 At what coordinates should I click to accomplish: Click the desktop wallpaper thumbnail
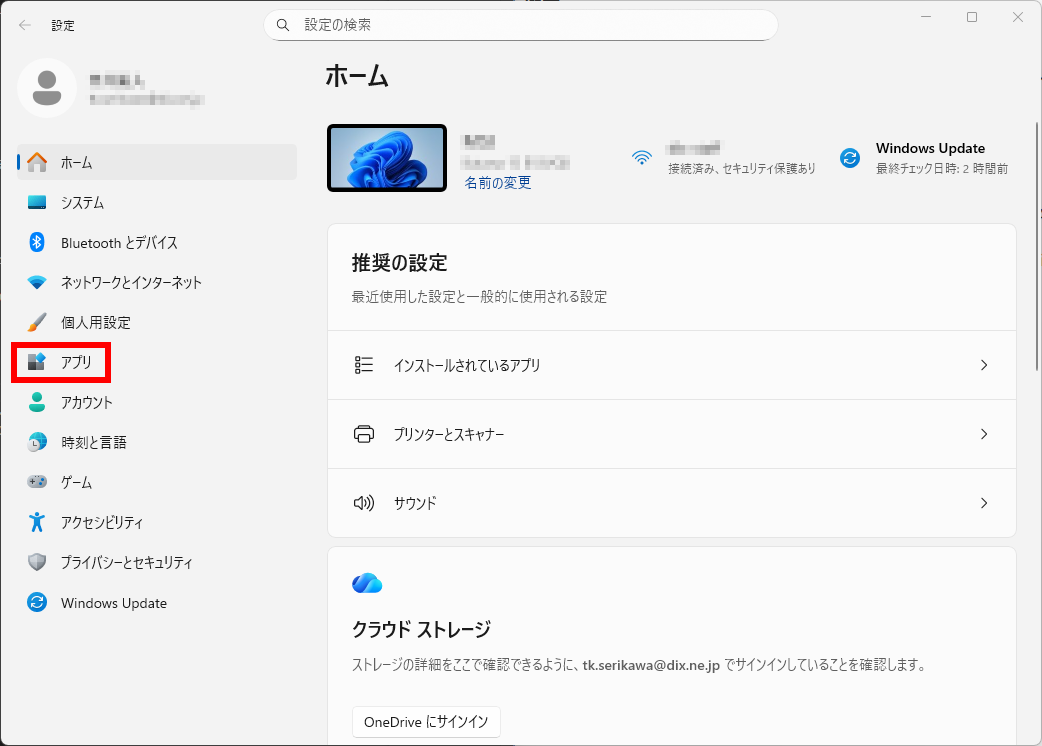click(387, 158)
